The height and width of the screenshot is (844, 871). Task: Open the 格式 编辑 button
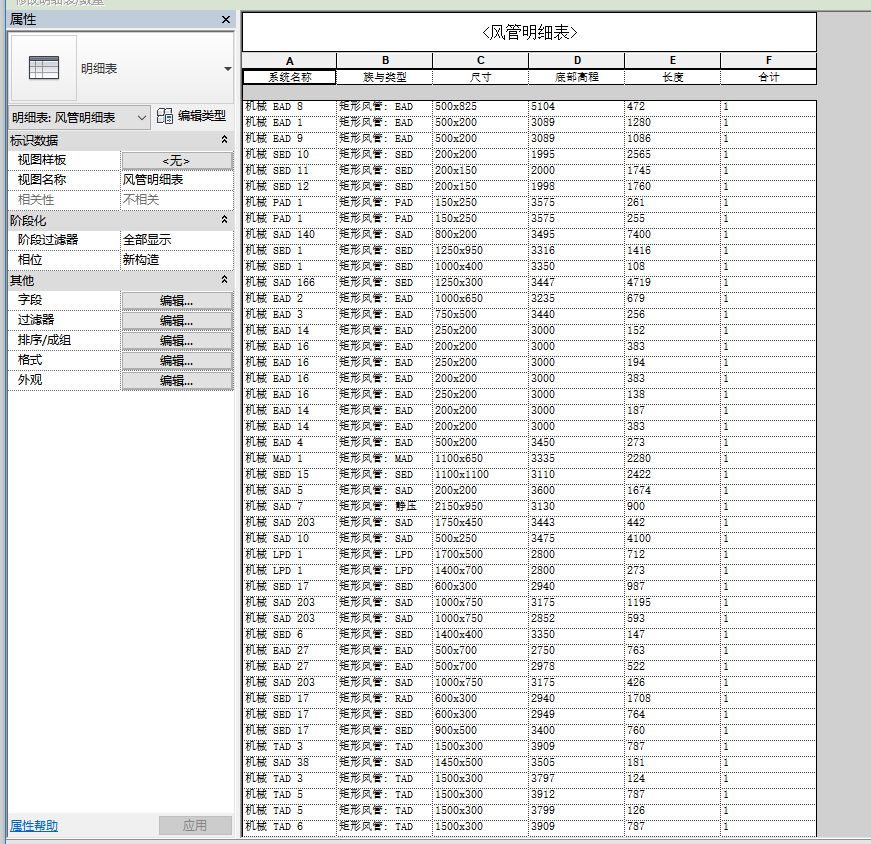pyautogui.click(x=177, y=361)
